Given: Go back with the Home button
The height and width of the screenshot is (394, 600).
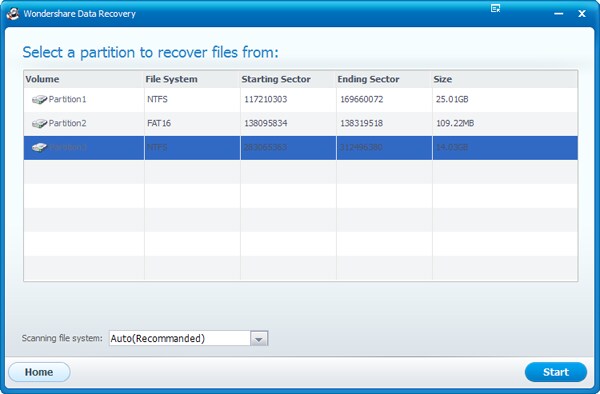Looking at the screenshot, I should click(x=39, y=372).
